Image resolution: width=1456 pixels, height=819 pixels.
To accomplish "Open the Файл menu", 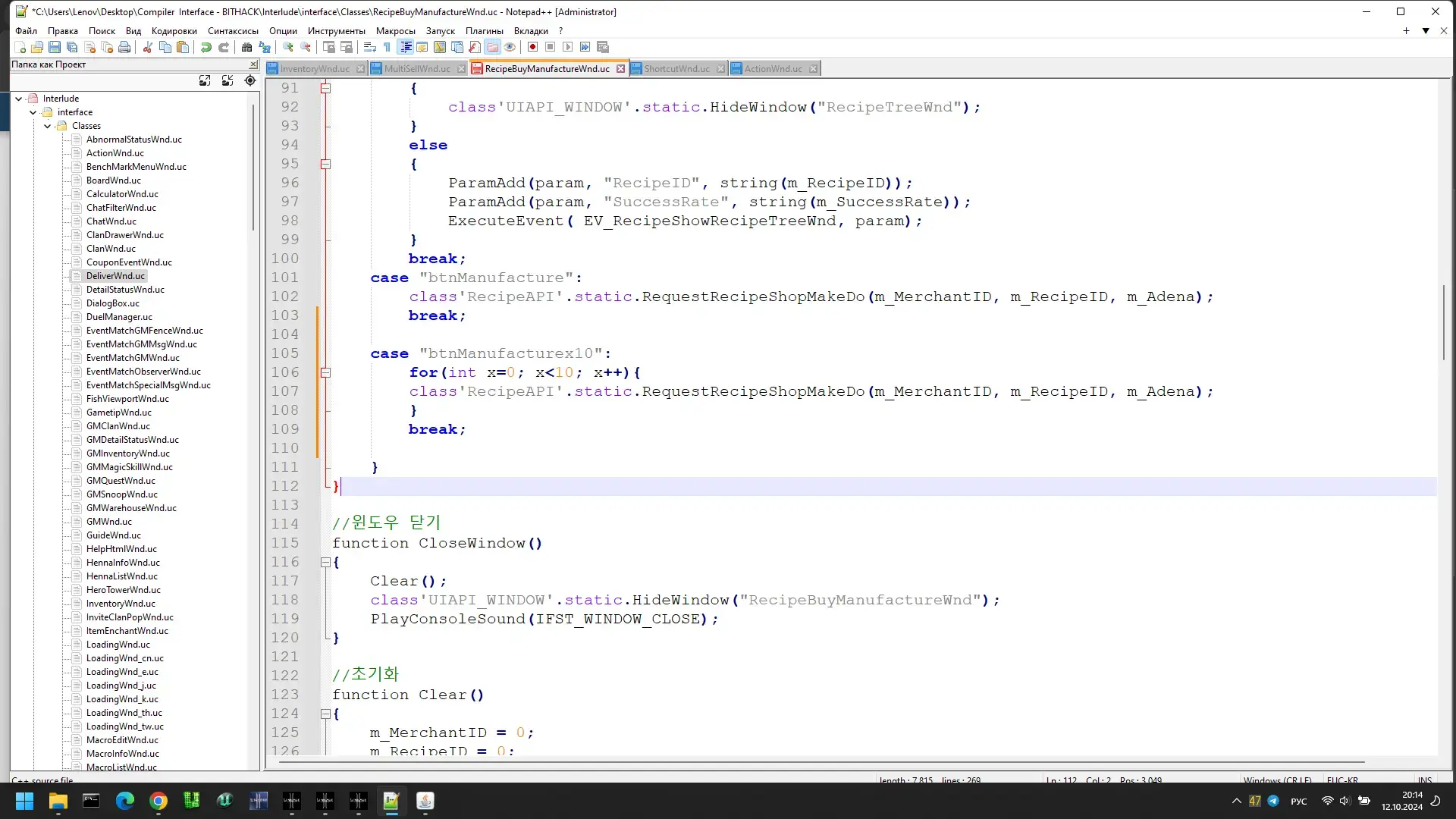I will tap(26, 31).
